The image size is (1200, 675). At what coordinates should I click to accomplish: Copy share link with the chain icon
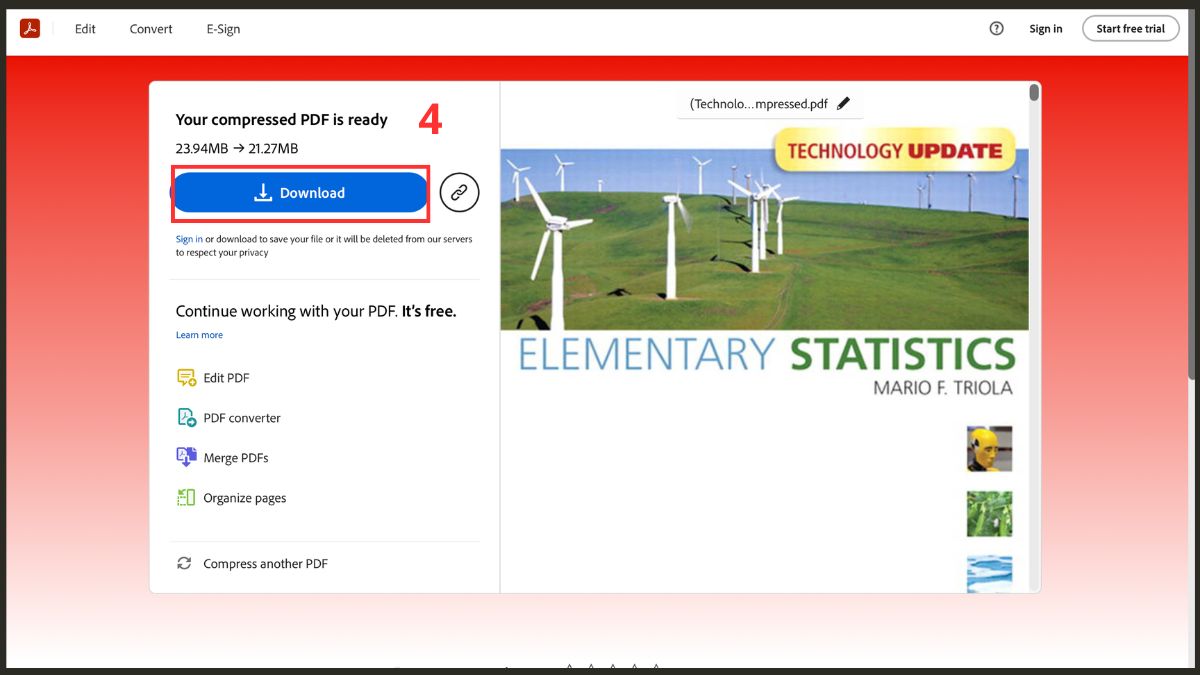click(459, 192)
